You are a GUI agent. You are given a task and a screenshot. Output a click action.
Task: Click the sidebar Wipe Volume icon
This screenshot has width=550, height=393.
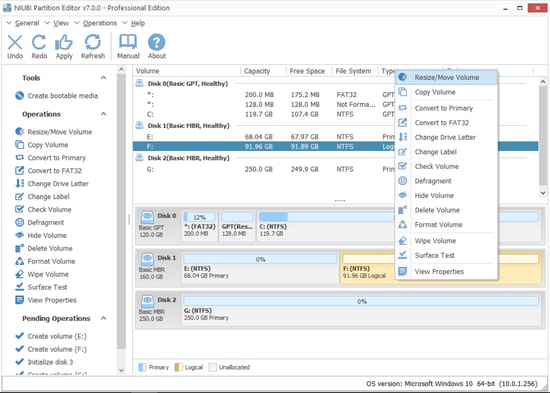(20, 274)
